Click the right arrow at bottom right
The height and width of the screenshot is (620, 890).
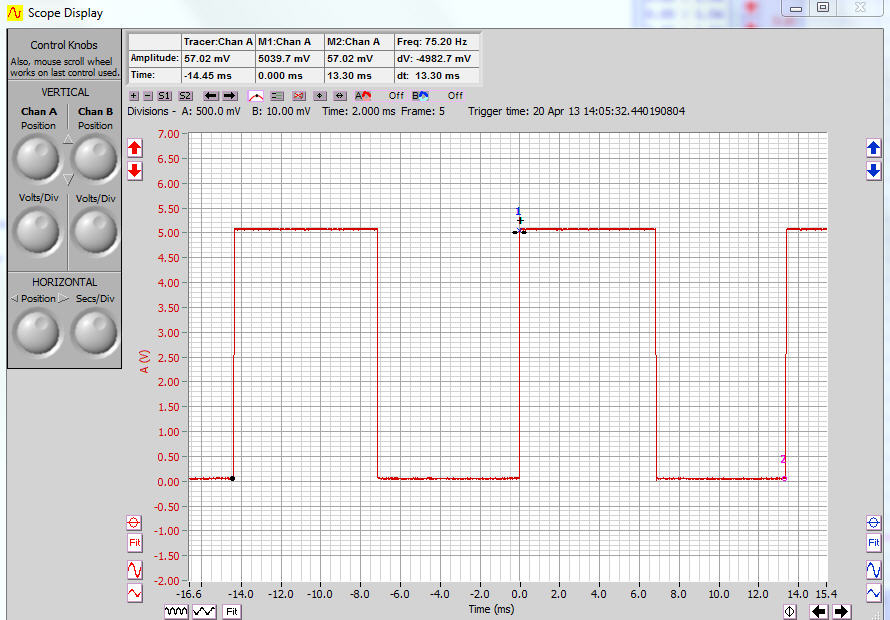pyautogui.click(x=841, y=611)
